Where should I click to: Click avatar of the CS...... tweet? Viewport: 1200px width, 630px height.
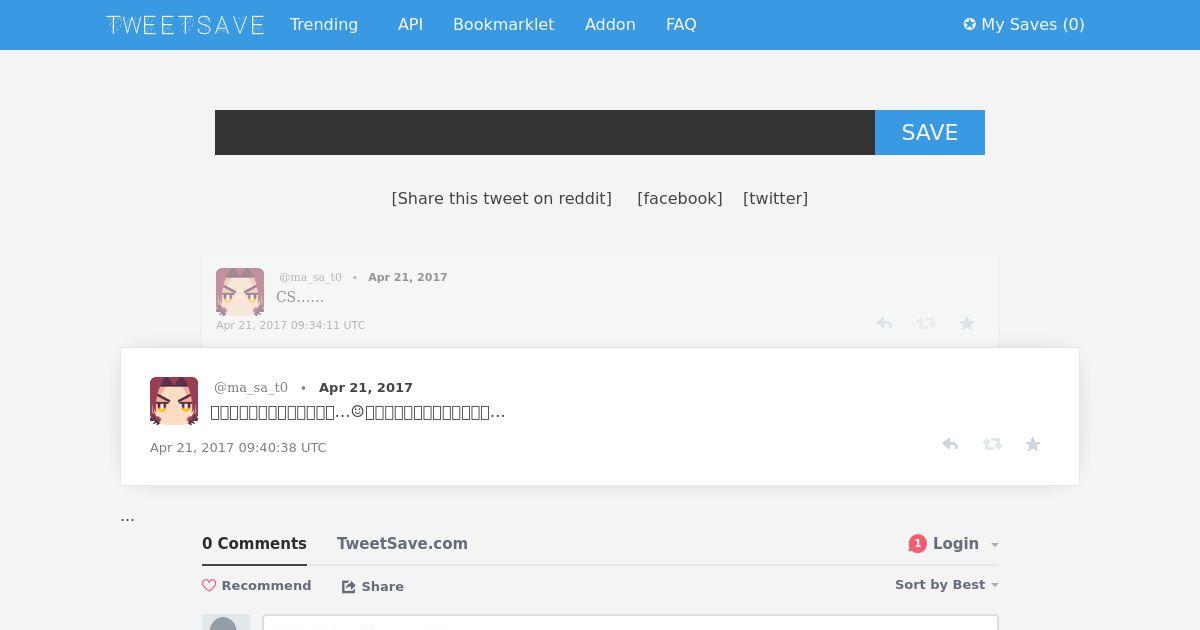tap(240, 292)
